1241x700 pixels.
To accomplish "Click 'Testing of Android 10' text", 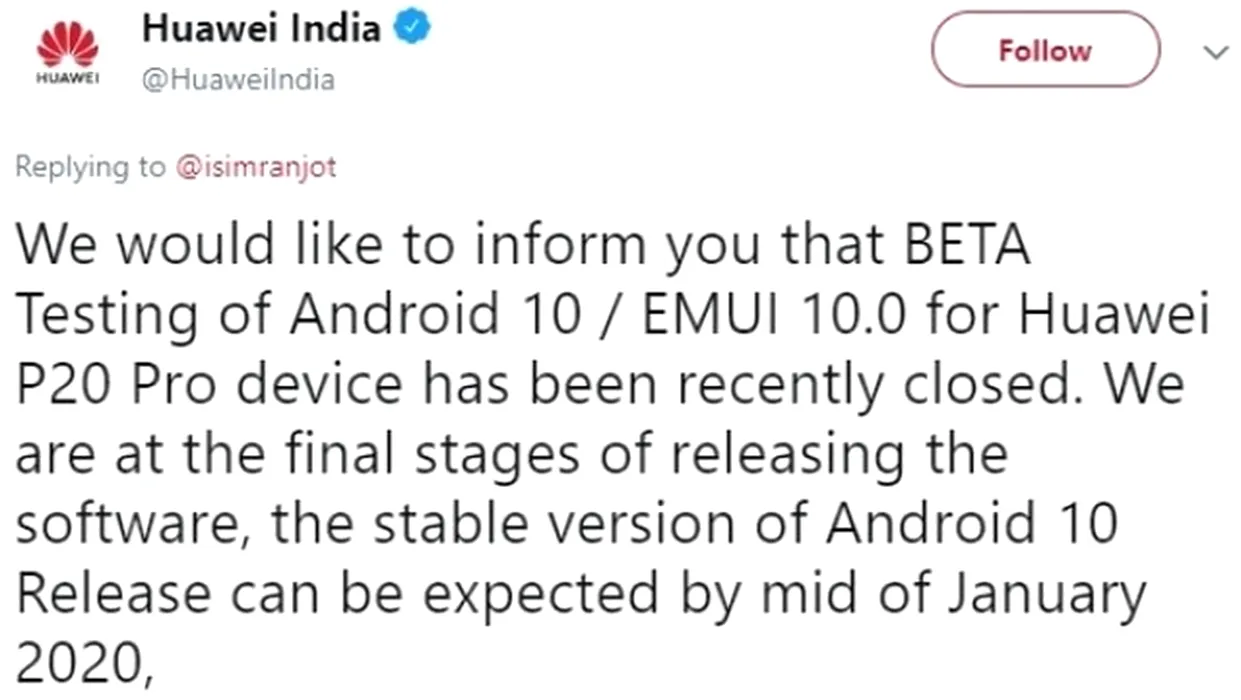I will (x=298, y=316).
